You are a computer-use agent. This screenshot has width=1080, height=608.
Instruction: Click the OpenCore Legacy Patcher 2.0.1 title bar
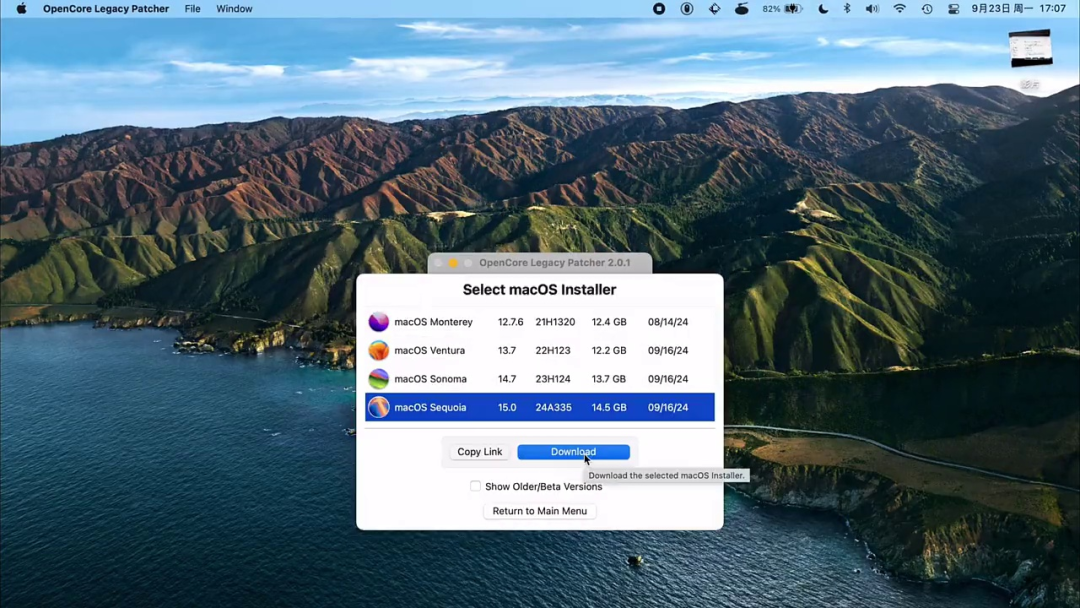pyautogui.click(x=540, y=263)
